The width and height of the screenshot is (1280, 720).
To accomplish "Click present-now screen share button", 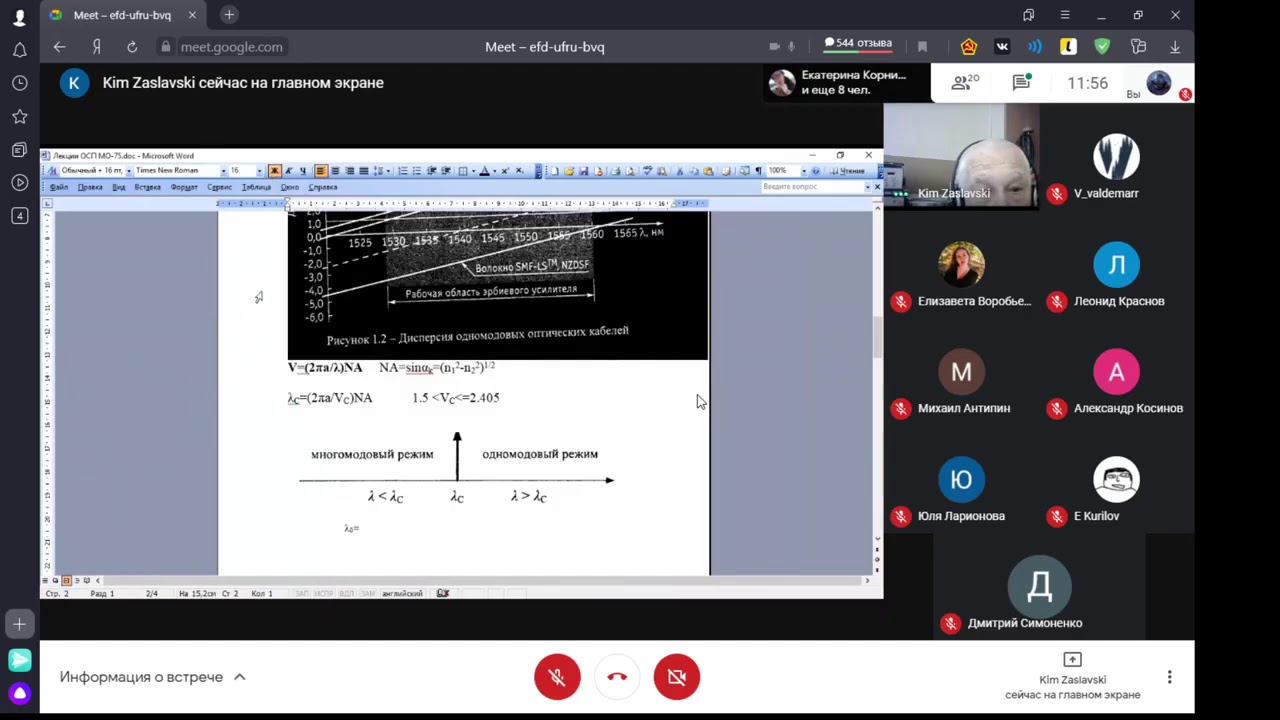I will pyautogui.click(x=1072, y=677).
